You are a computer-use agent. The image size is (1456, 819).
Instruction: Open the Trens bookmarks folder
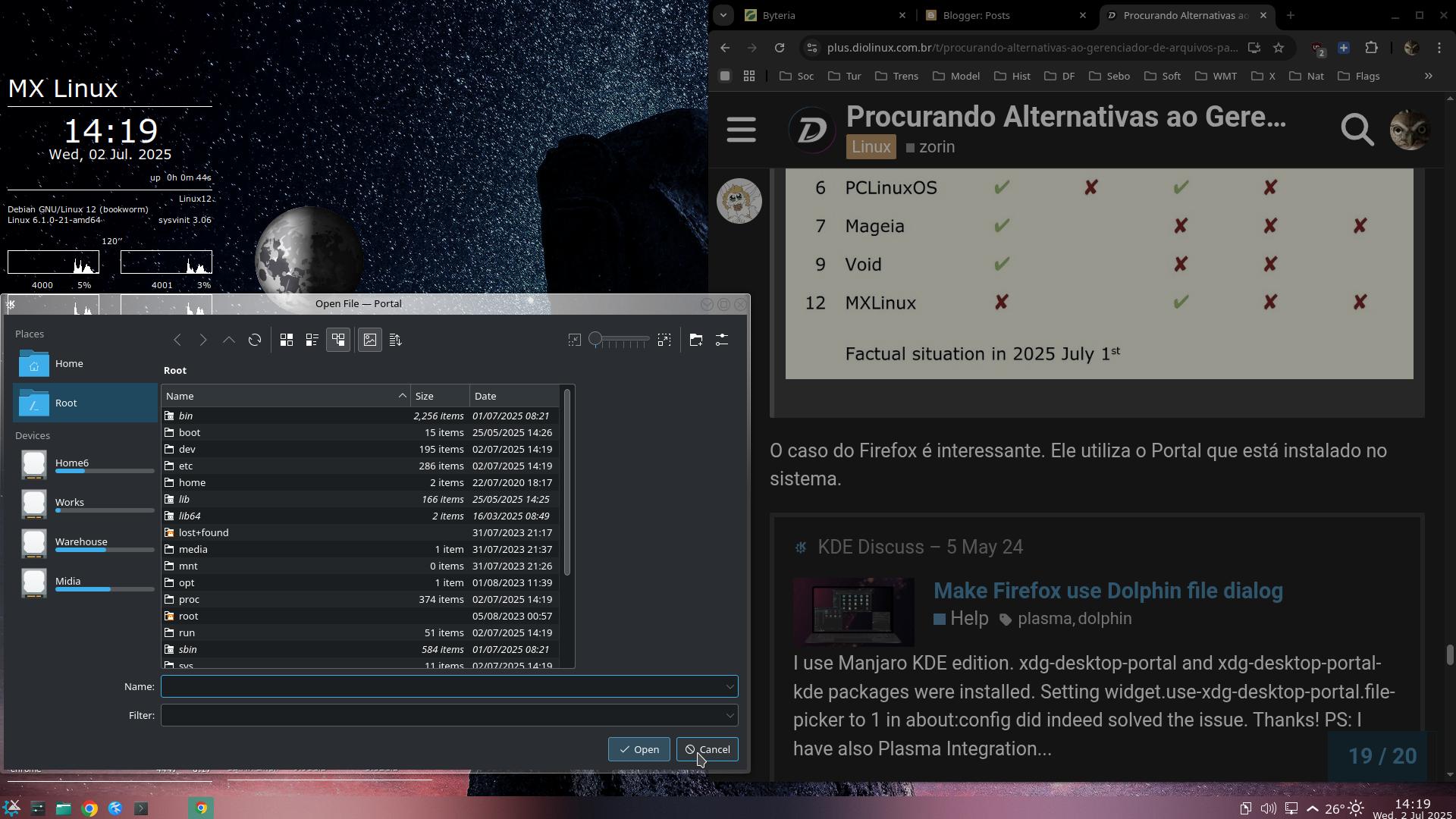pos(896,76)
